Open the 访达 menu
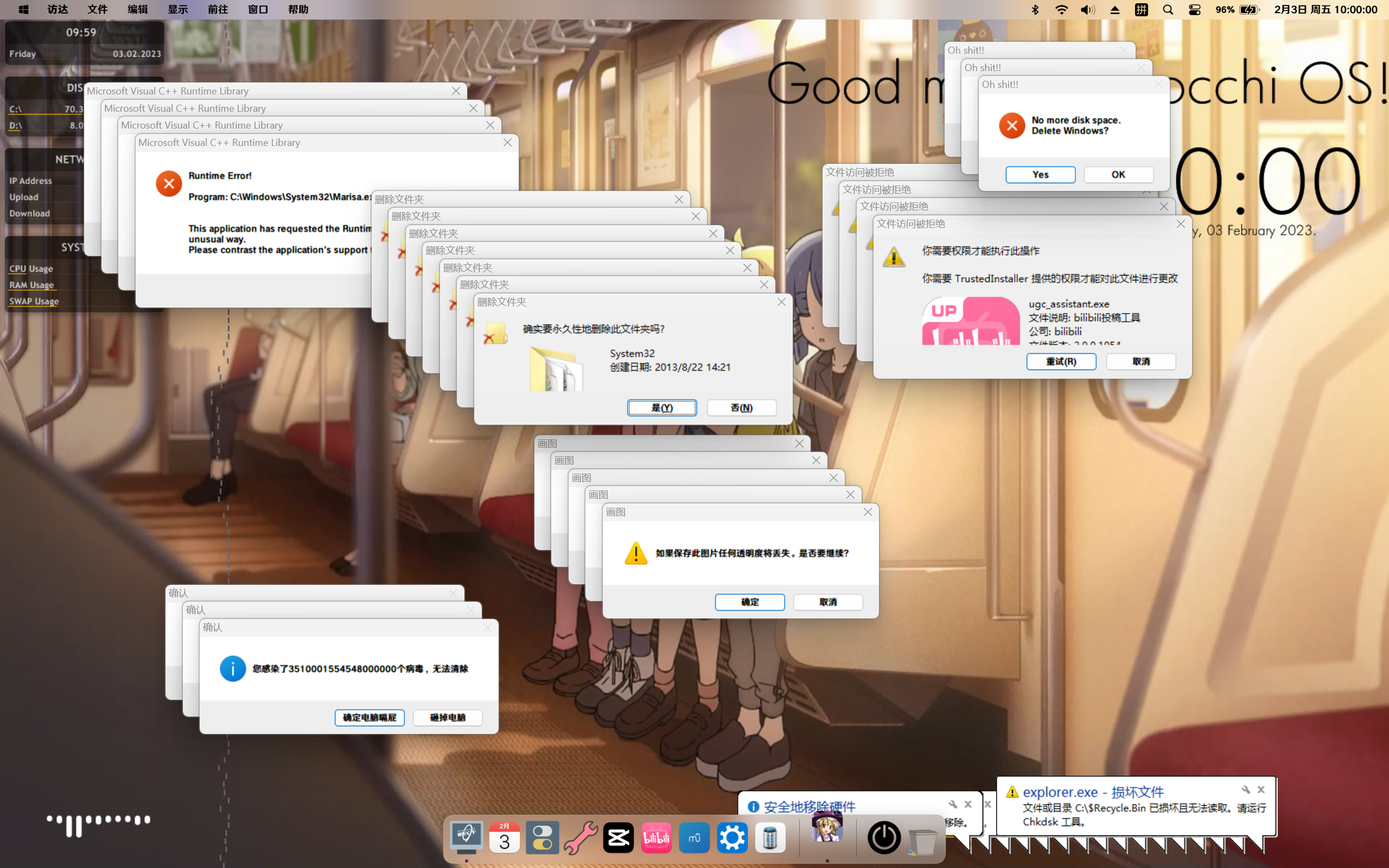1389x868 pixels. click(x=58, y=10)
